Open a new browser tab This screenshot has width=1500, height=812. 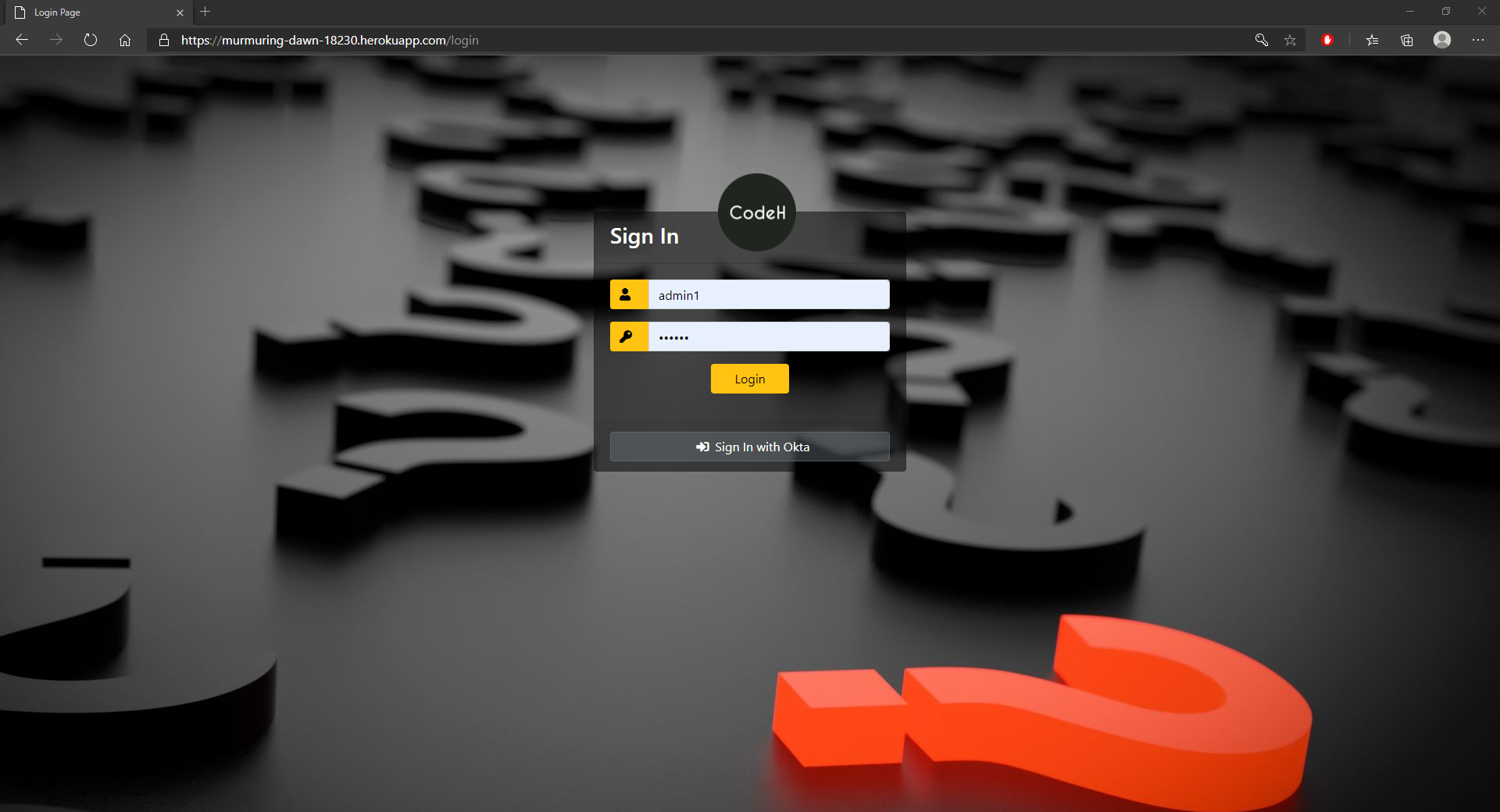(205, 12)
